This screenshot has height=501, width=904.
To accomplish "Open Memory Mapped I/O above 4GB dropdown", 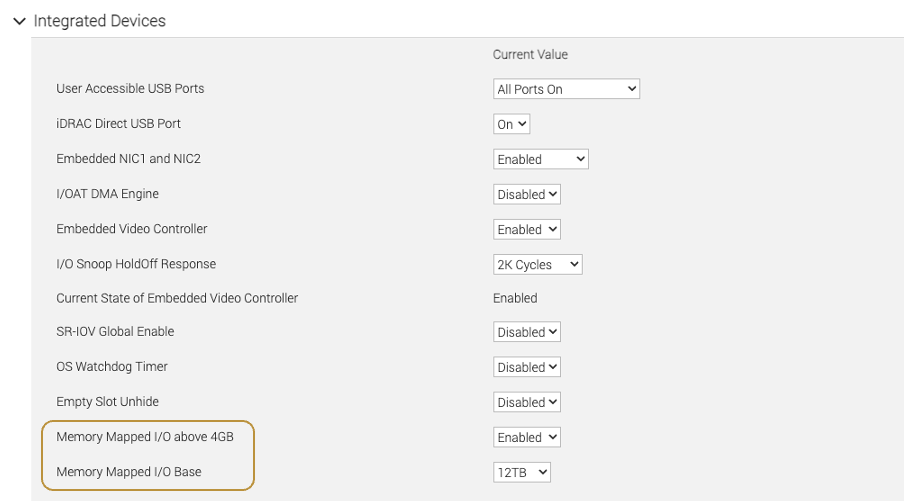I will tap(527, 437).
